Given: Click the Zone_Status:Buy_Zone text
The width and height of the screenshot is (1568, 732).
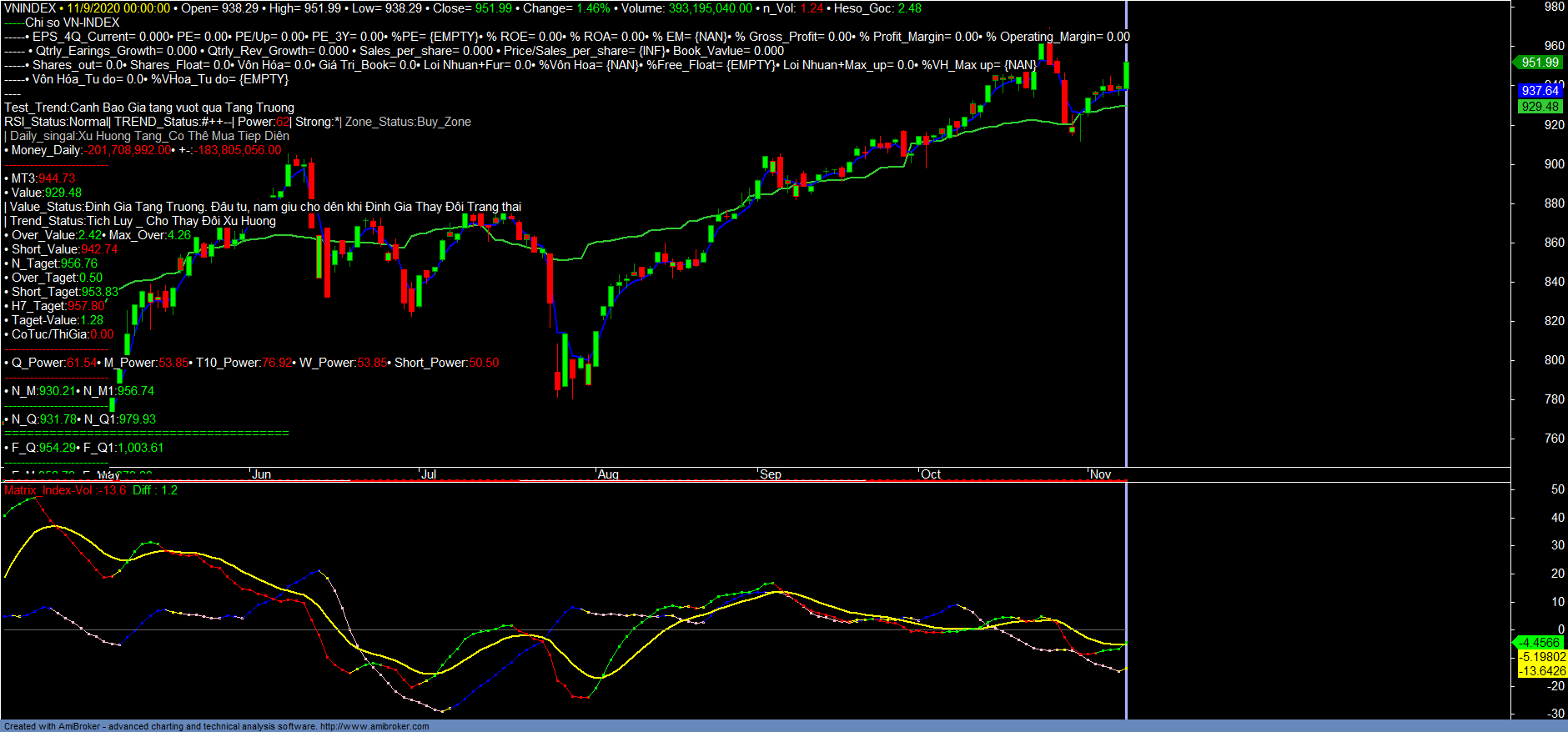Looking at the screenshot, I should (x=408, y=122).
